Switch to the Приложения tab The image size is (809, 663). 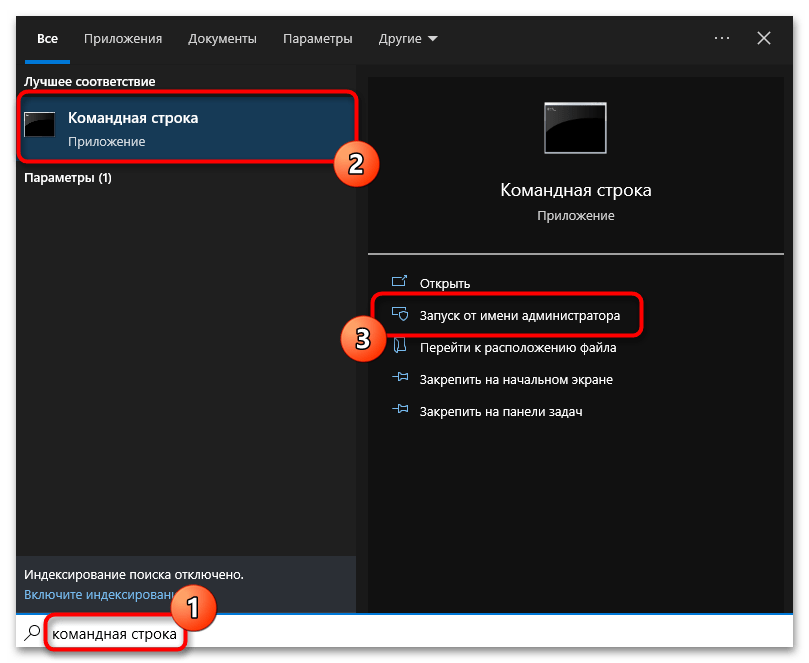coord(123,38)
